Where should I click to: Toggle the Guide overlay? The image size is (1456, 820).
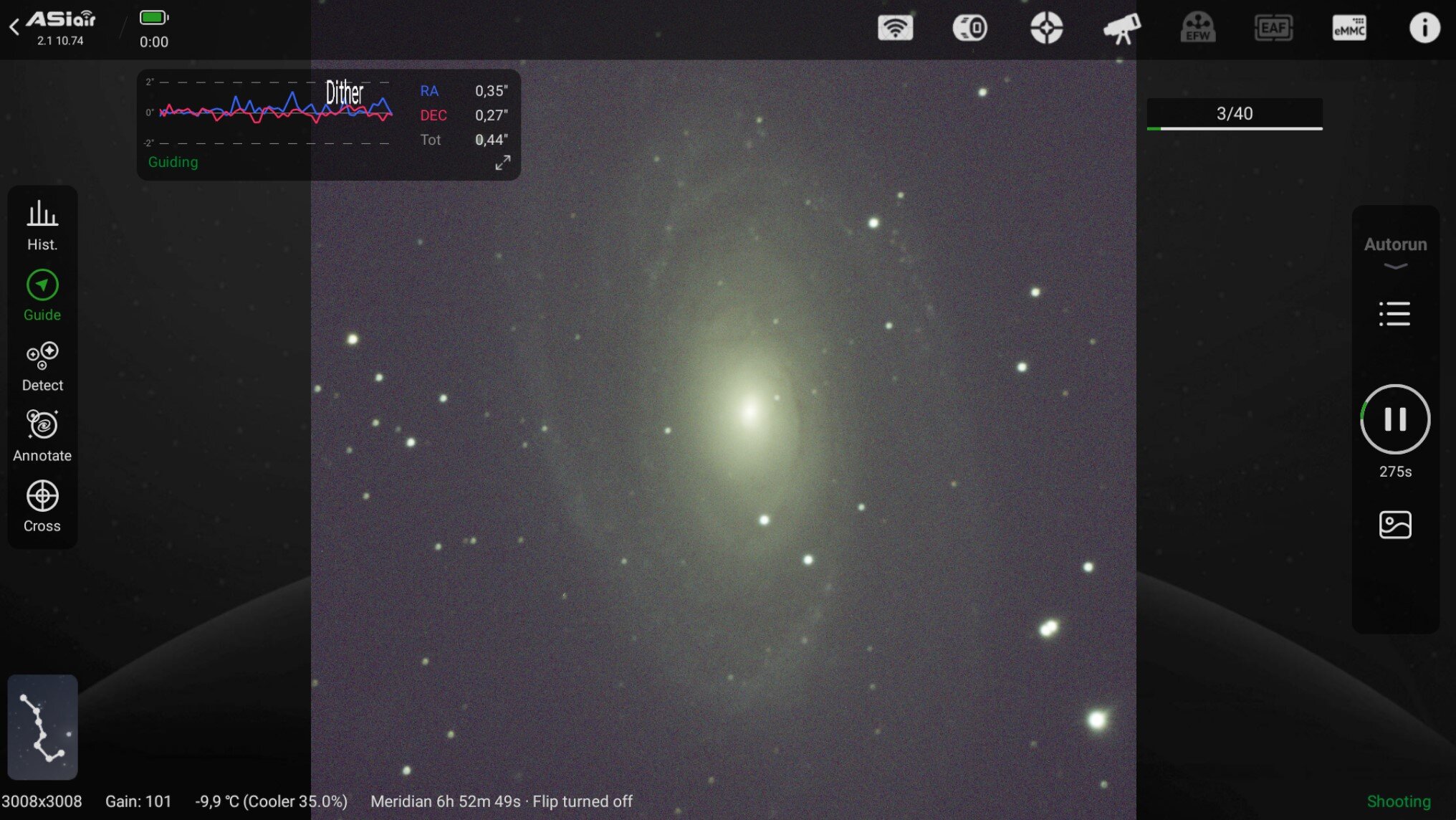click(42, 295)
